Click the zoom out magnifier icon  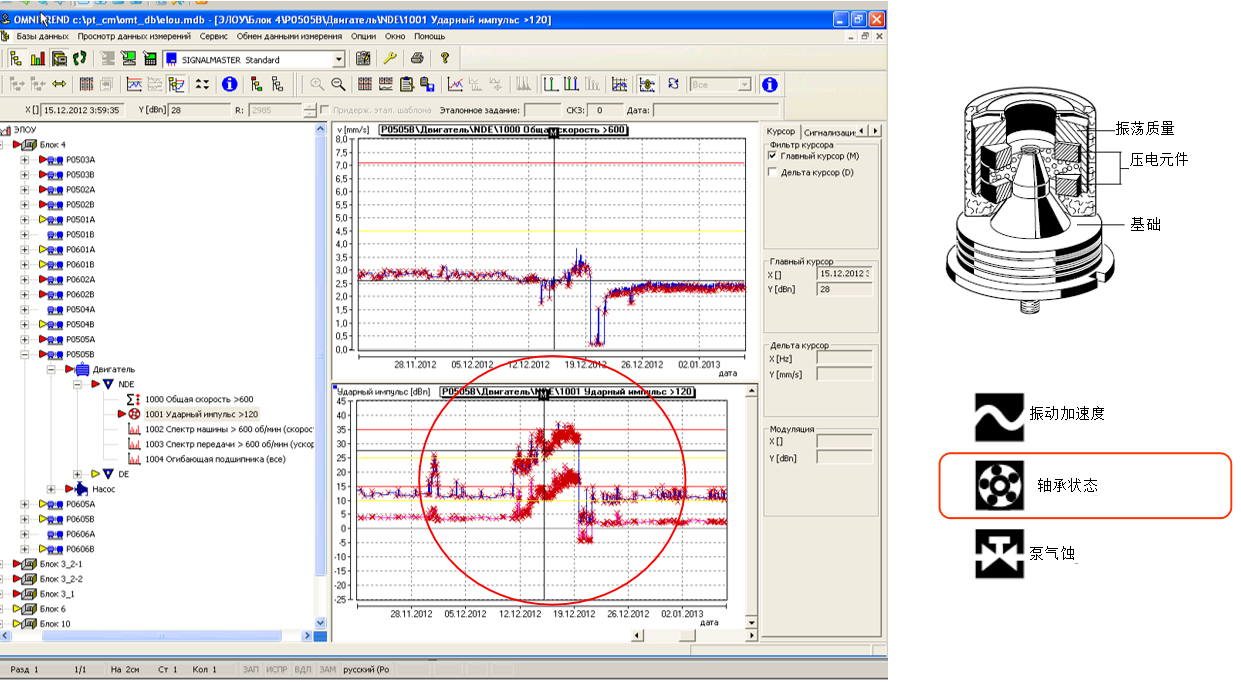[339, 85]
